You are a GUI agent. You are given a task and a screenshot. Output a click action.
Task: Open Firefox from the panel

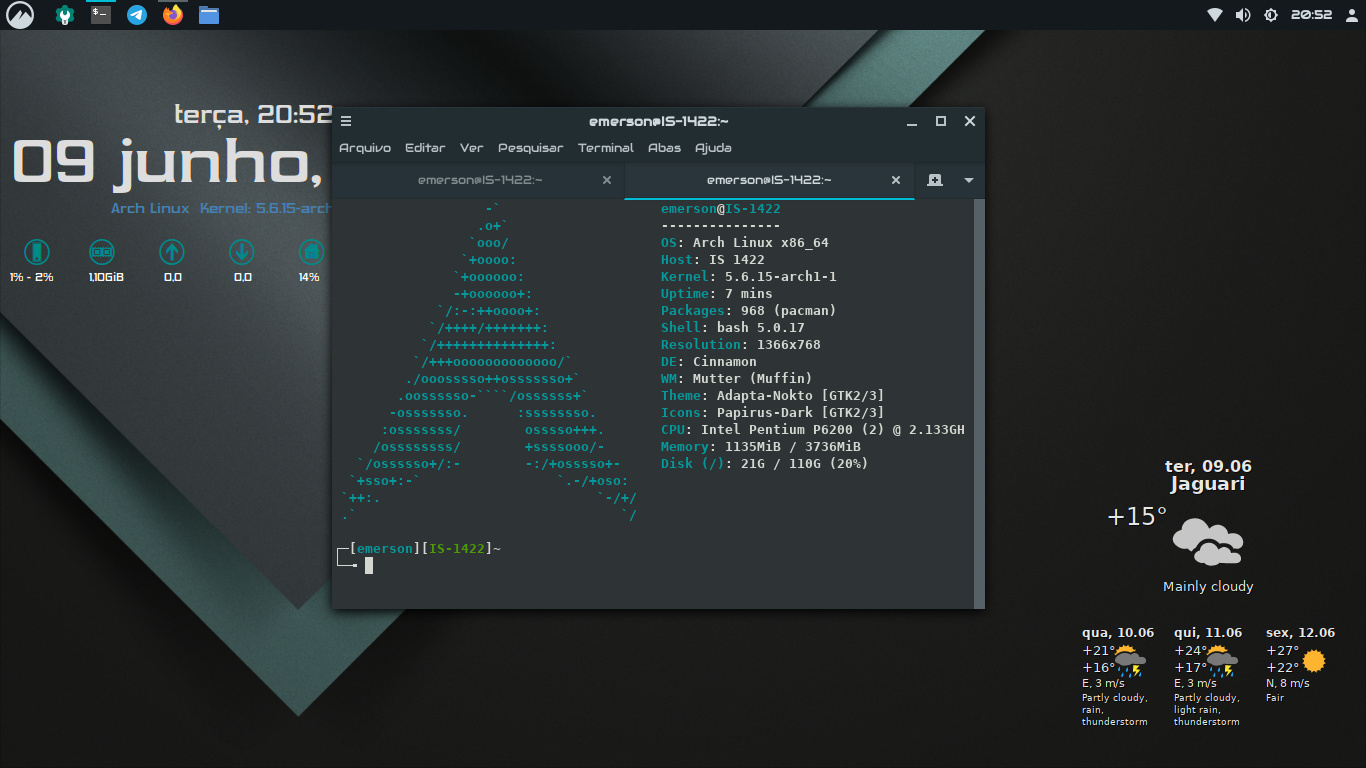tap(173, 15)
